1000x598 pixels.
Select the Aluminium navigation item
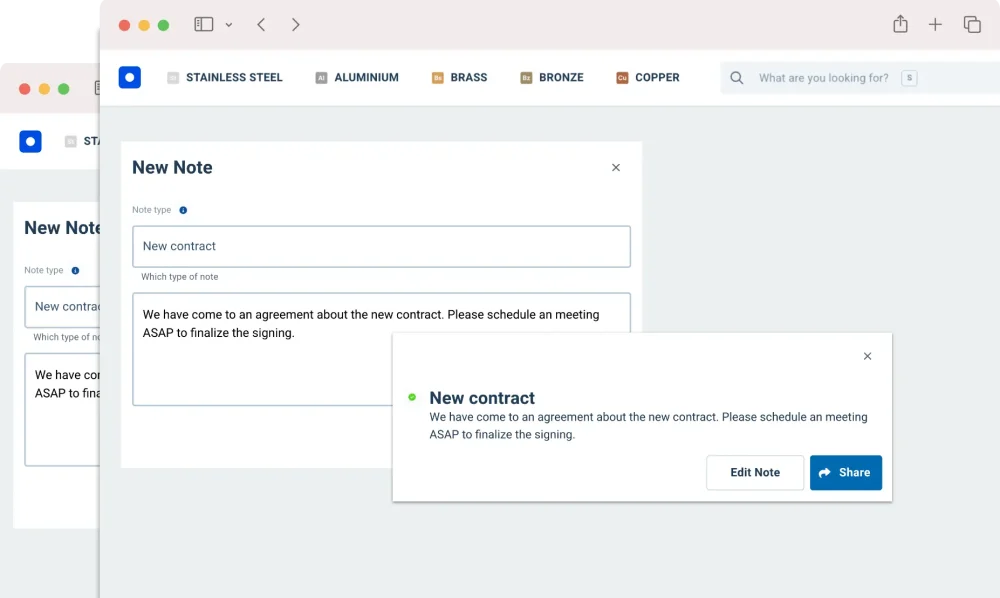coord(357,78)
